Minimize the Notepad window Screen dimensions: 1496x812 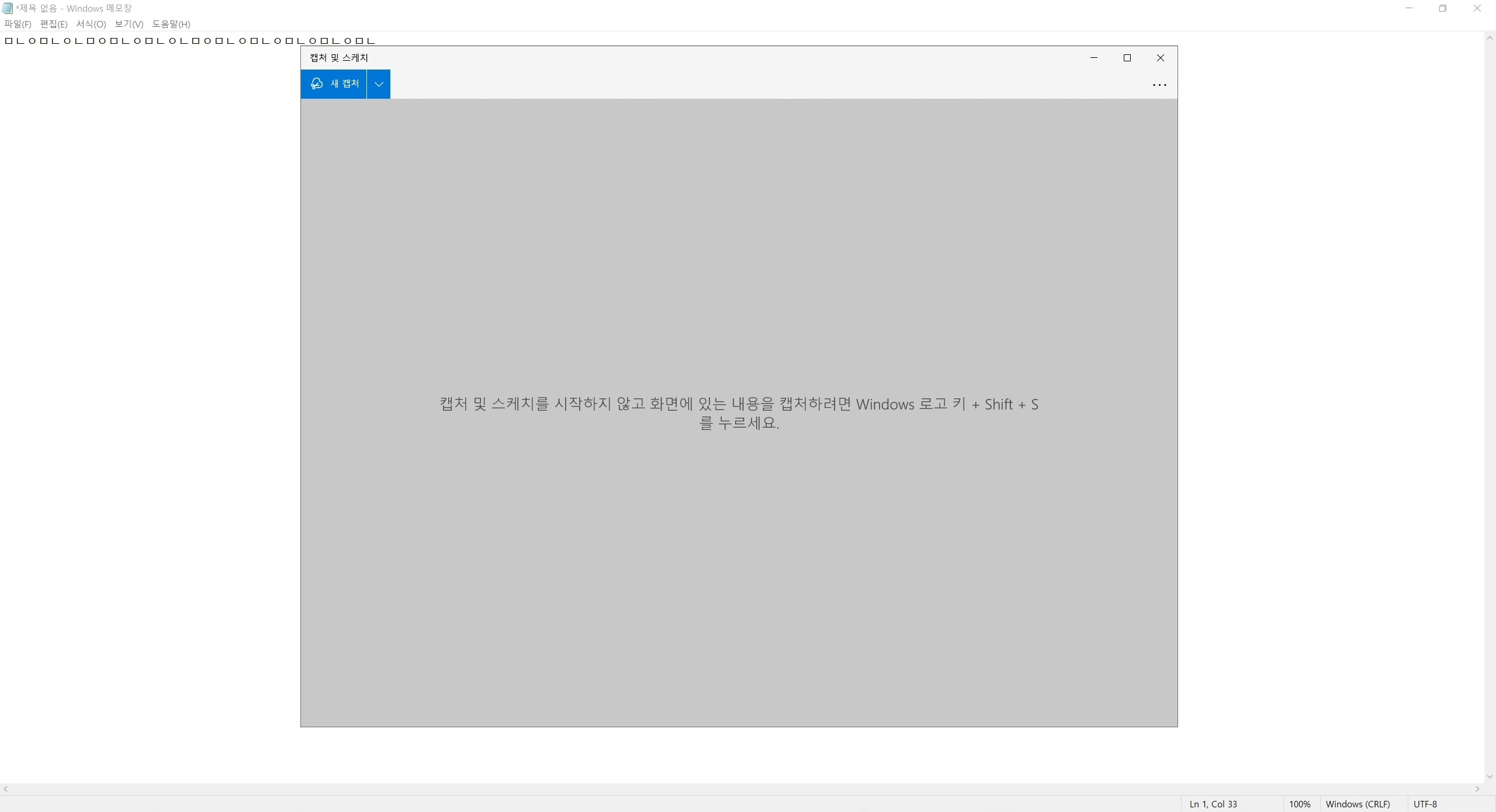1409,8
